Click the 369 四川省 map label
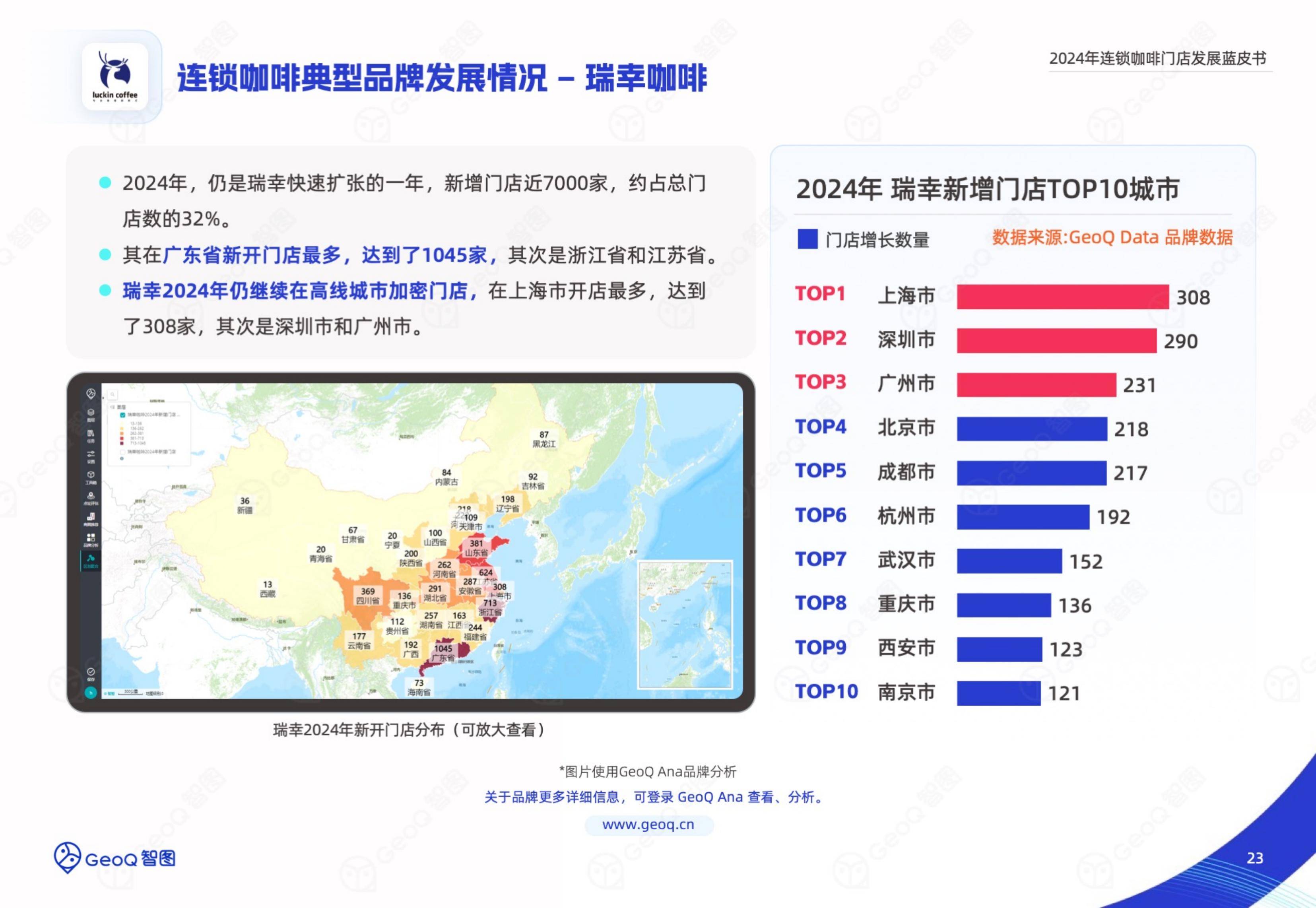 [367, 596]
